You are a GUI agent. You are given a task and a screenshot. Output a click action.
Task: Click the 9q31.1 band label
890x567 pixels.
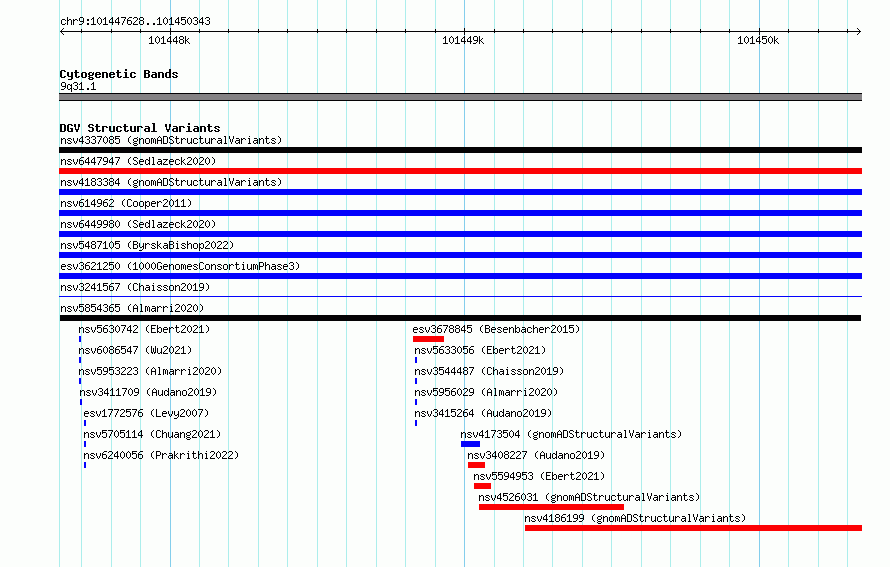pyautogui.click(x=78, y=86)
